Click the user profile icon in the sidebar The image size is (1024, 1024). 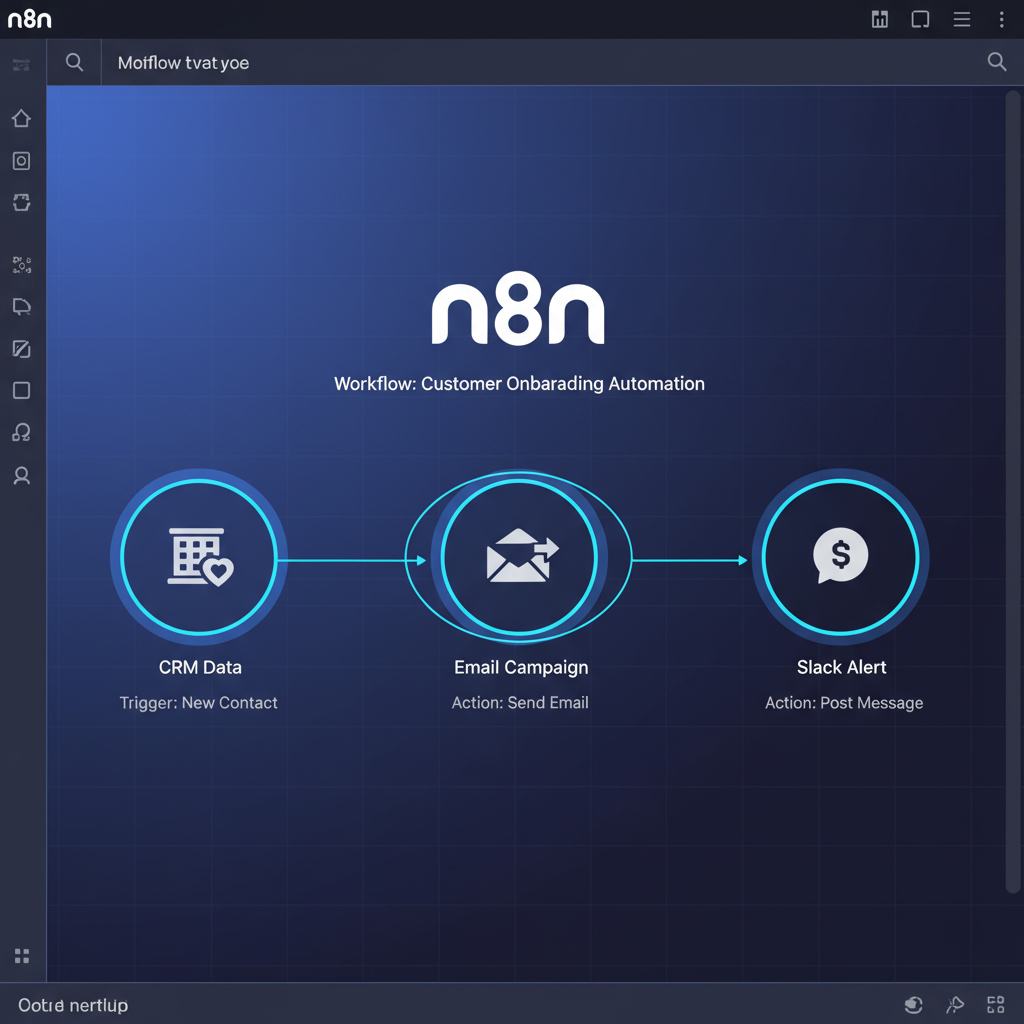(x=21, y=475)
